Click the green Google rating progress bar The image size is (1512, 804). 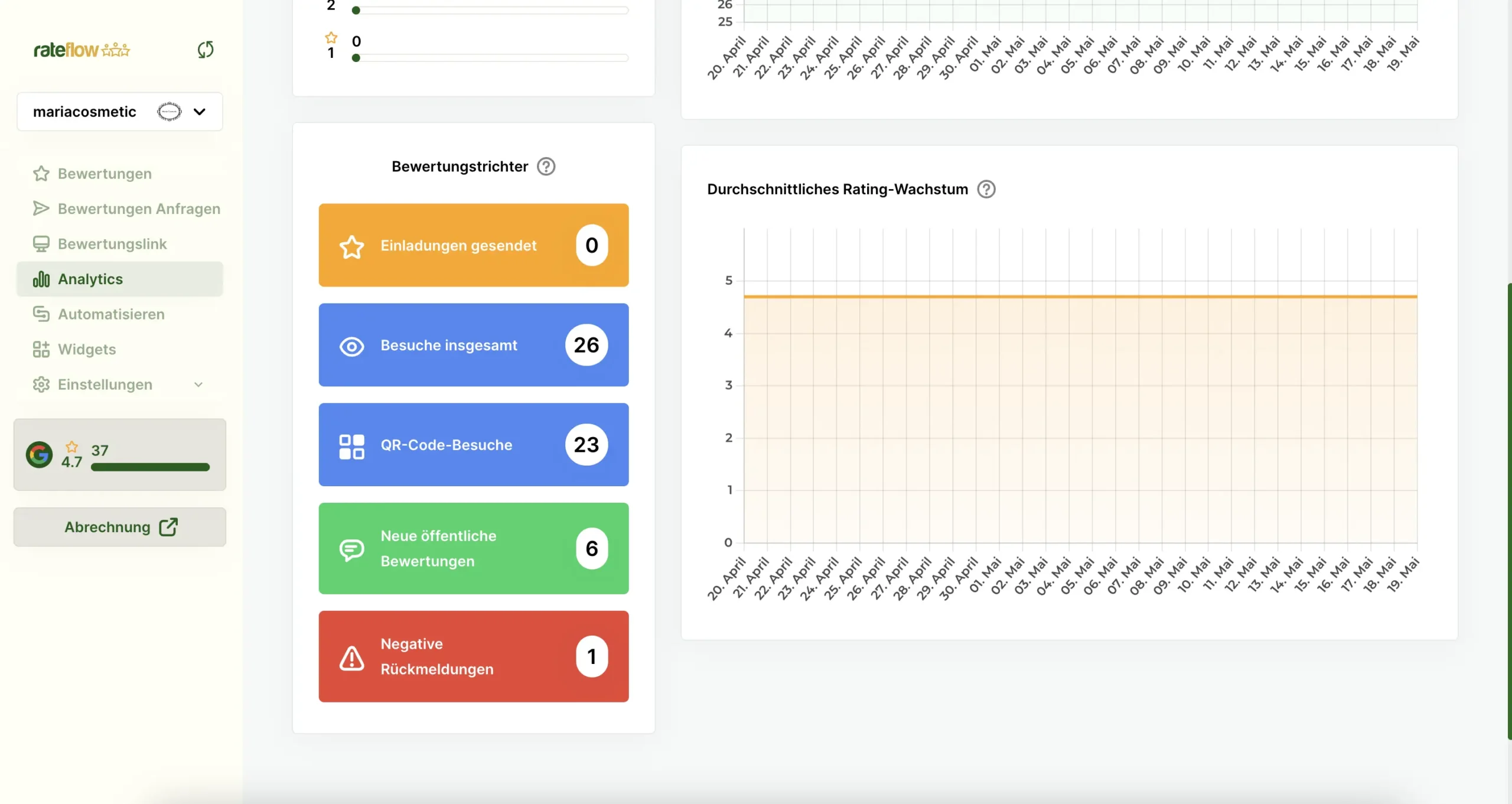point(150,467)
